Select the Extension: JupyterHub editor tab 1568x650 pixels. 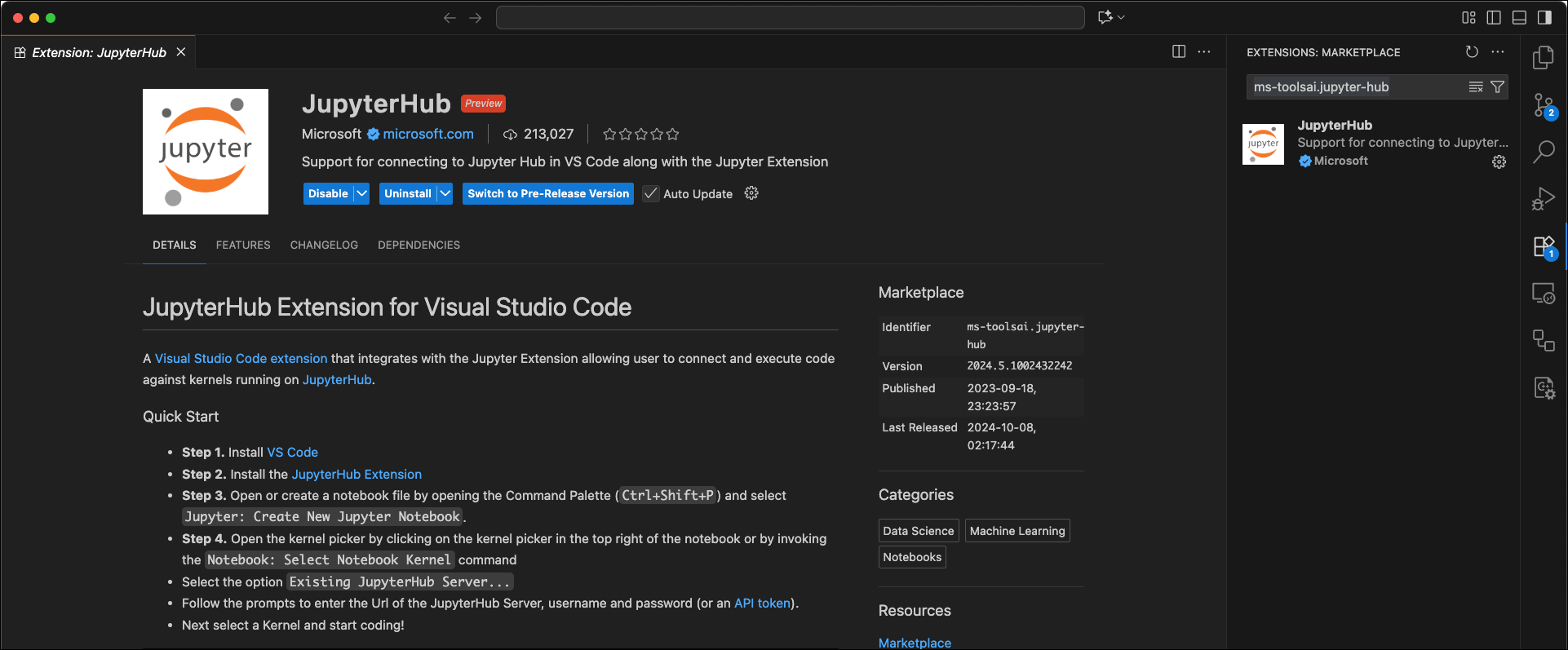coord(99,52)
